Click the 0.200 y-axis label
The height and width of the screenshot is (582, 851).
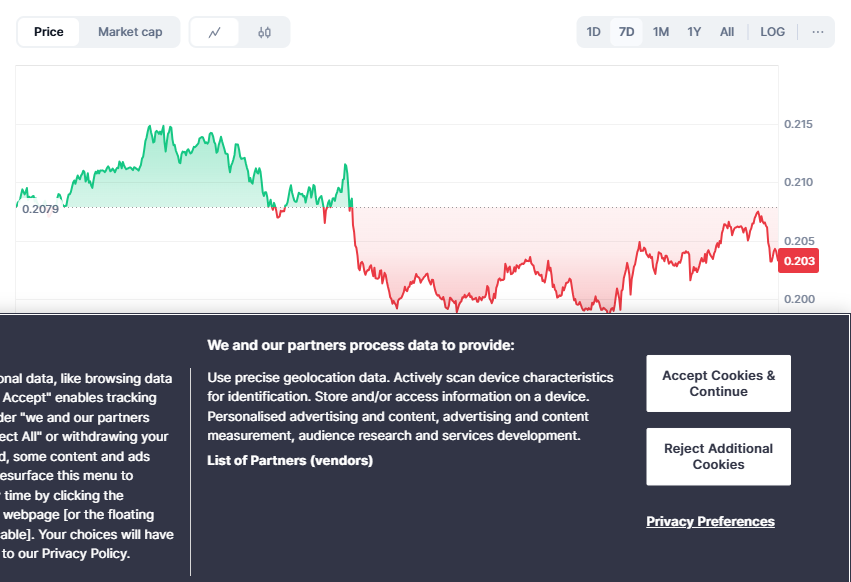click(x=798, y=299)
